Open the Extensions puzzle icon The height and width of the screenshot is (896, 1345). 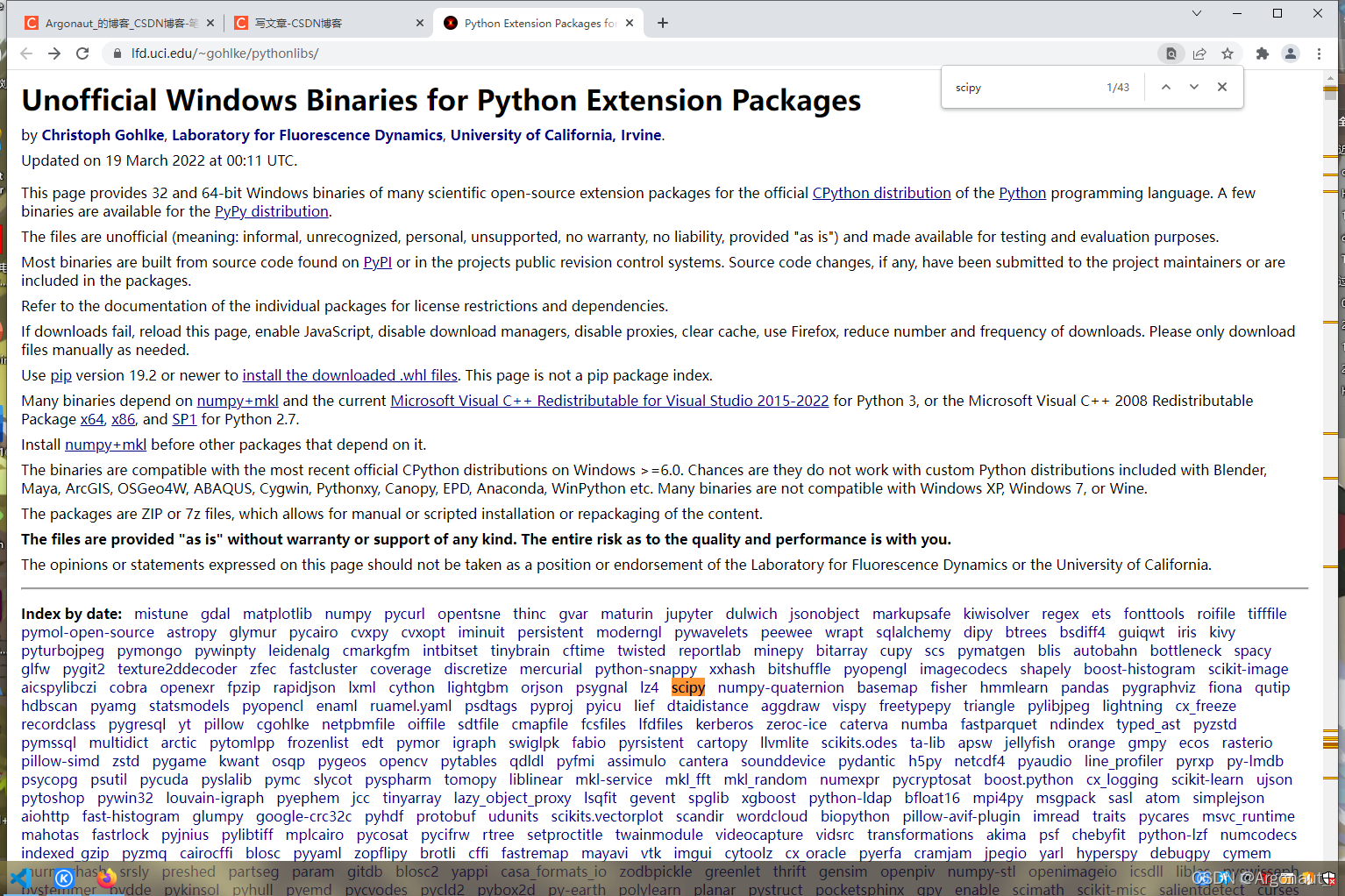[1263, 53]
